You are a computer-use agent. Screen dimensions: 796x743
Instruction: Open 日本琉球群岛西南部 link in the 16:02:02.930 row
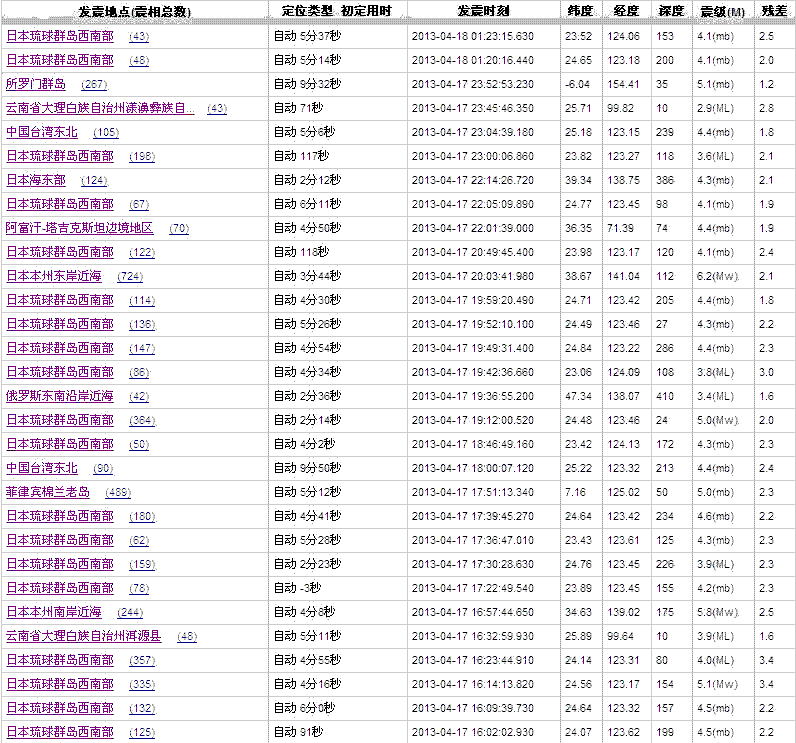(x=60, y=732)
